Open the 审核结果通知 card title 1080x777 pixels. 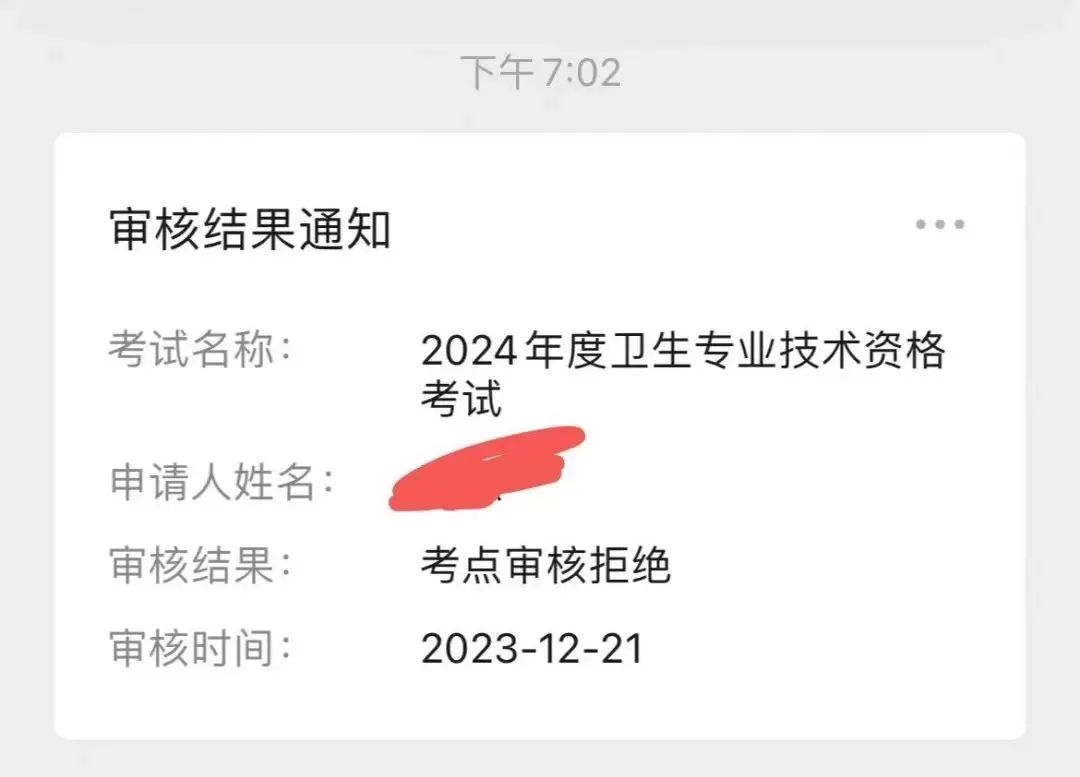(x=250, y=229)
